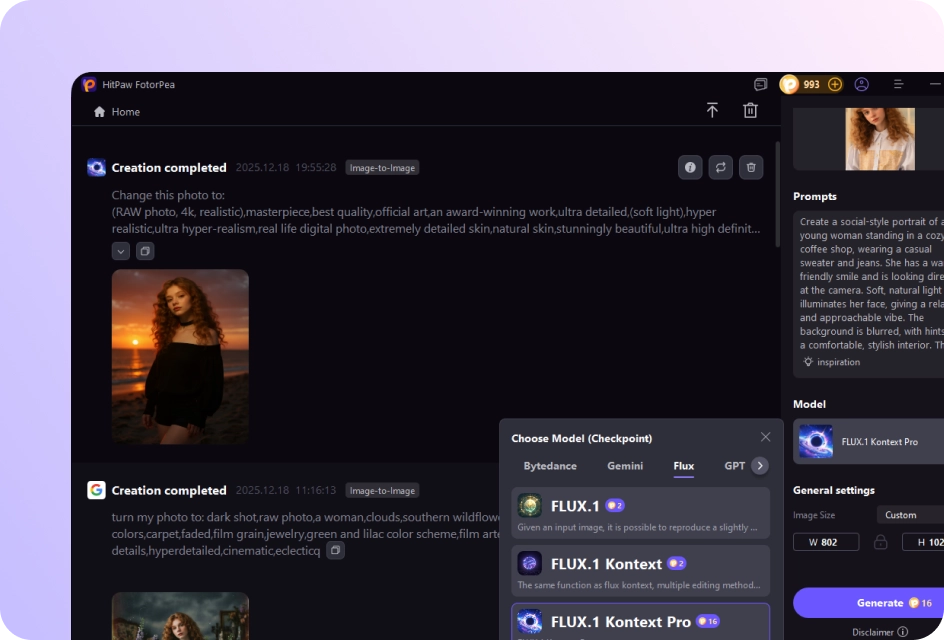
Task: Click the upload arrow icon in the top toolbar
Action: (712, 111)
